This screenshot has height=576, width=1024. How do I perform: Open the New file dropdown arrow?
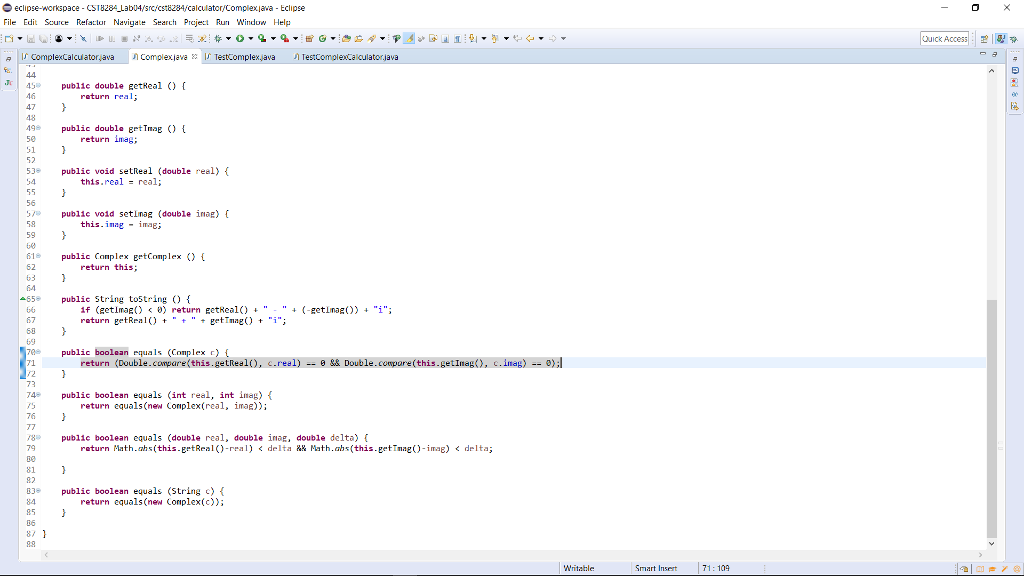tap(20, 39)
